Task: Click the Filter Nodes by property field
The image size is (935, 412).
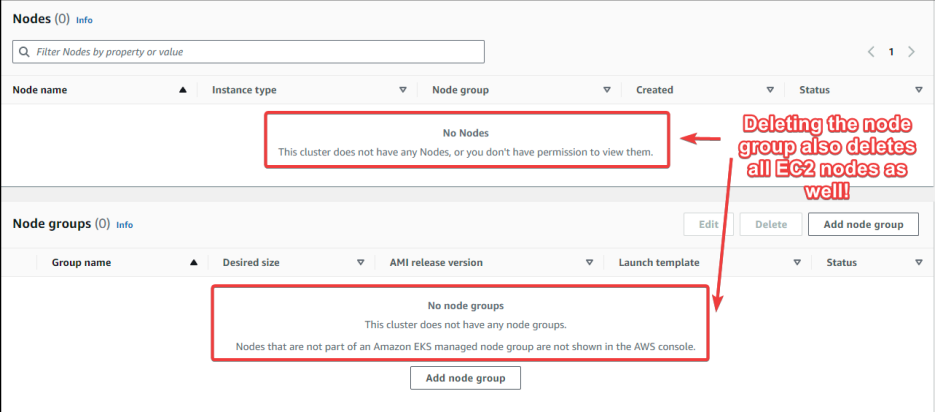Action: (248, 52)
